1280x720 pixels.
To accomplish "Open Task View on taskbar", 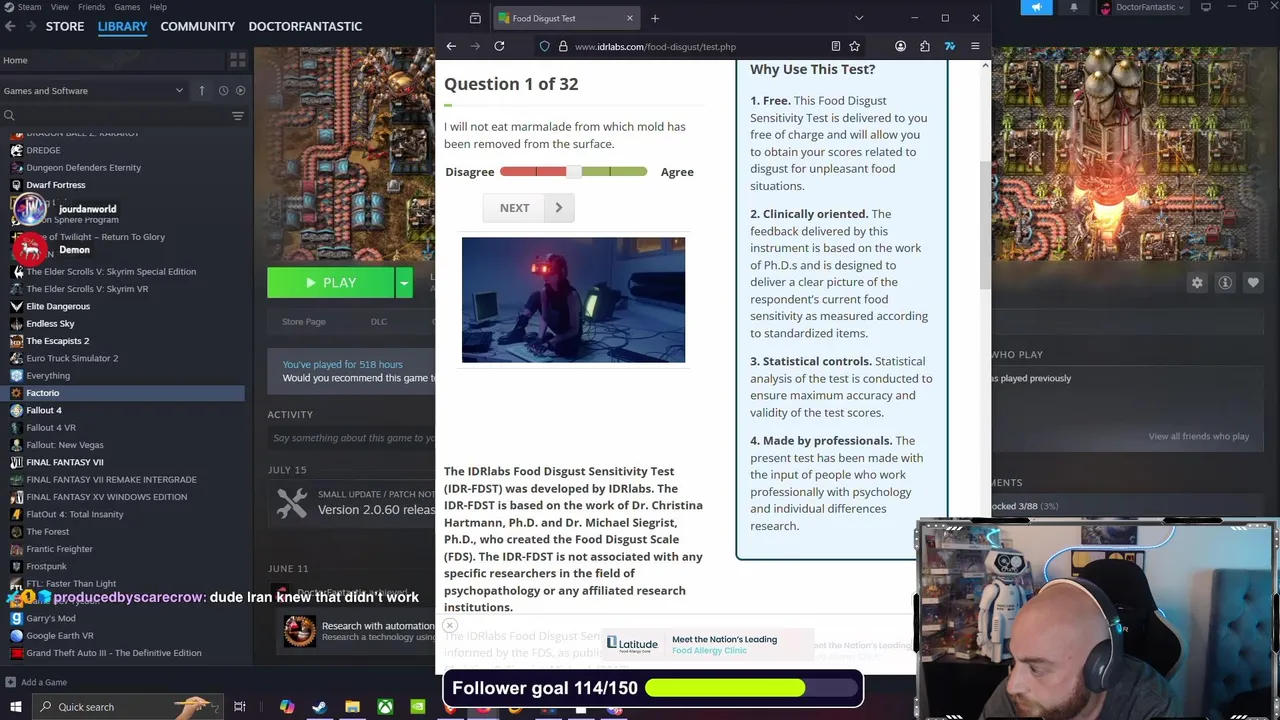I will coord(240,707).
